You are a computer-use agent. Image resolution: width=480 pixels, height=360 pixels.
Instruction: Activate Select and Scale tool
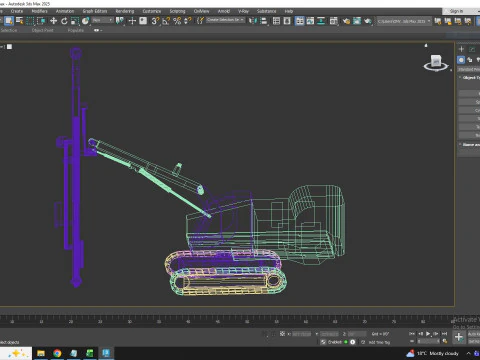tap(75, 21)
